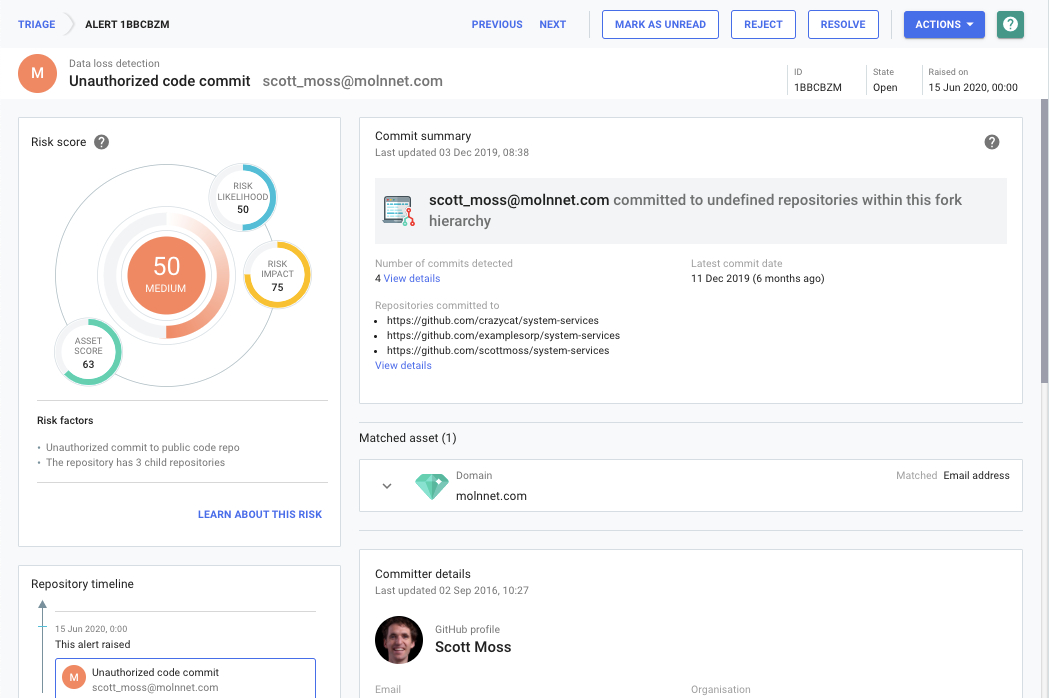
Task: Expand the molnnet.com matched asset row
Action: pos(387,486)
